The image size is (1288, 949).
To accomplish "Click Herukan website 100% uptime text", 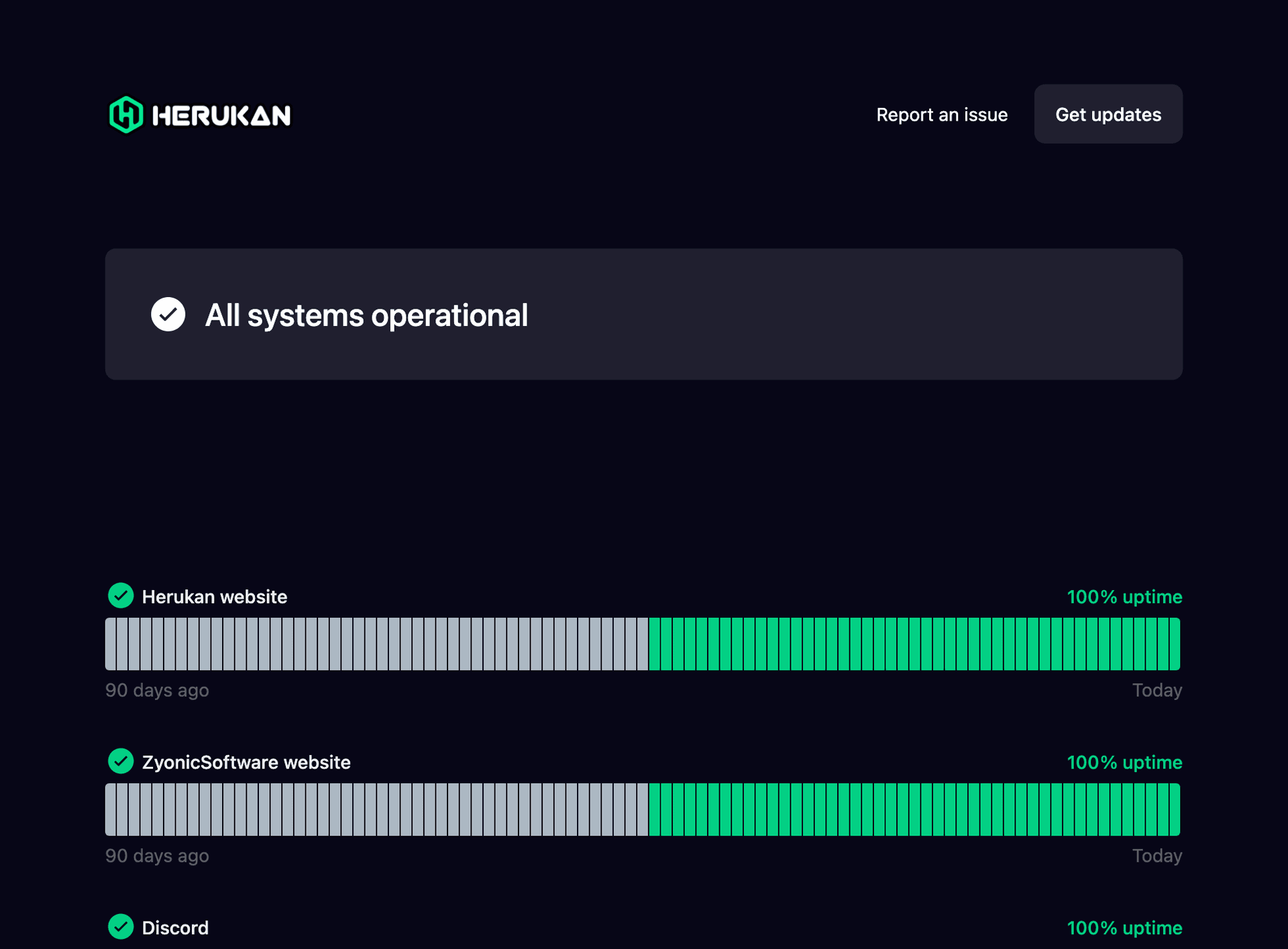I will coord(1124,597).
